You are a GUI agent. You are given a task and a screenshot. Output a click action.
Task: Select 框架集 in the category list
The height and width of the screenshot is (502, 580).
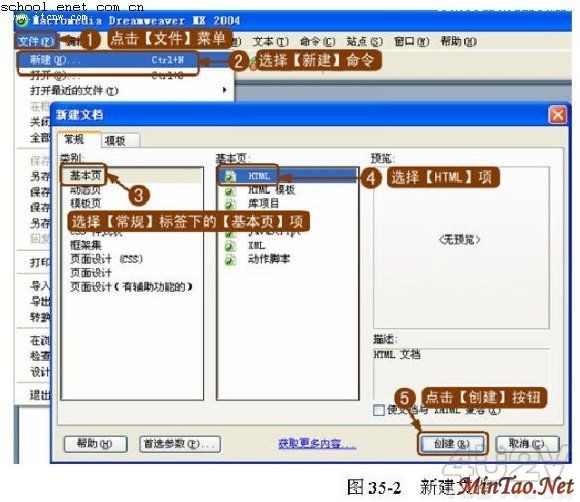click(85, 245)
